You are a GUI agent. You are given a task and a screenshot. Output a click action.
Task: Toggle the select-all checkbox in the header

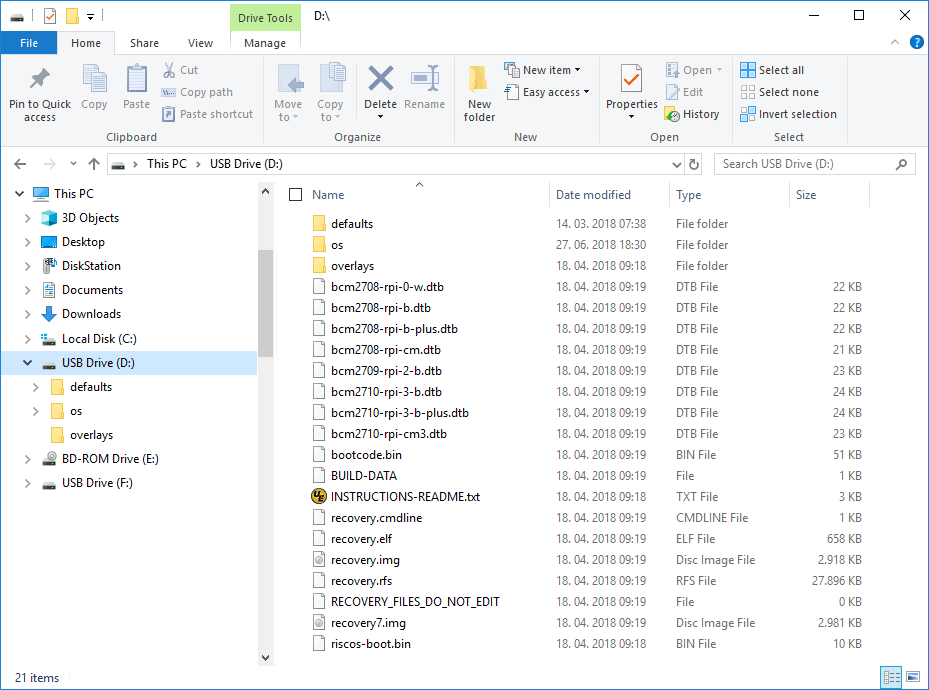point(295,195)
